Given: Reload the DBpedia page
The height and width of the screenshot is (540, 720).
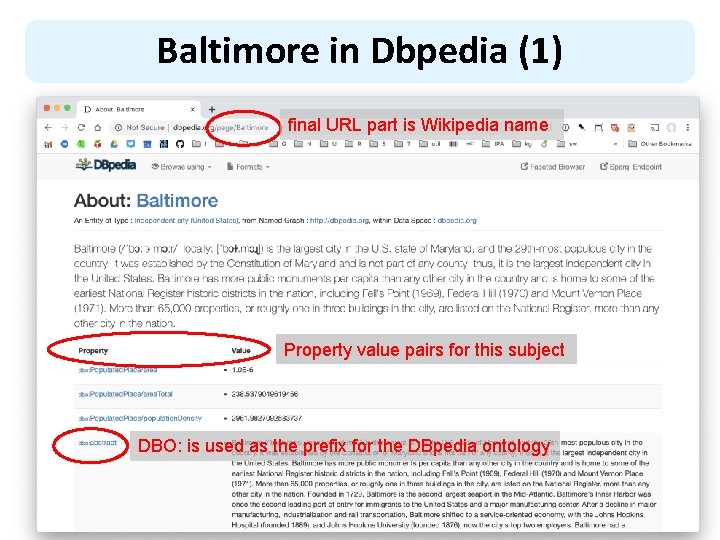Looking at the screenshot, I should coord(81,127).
